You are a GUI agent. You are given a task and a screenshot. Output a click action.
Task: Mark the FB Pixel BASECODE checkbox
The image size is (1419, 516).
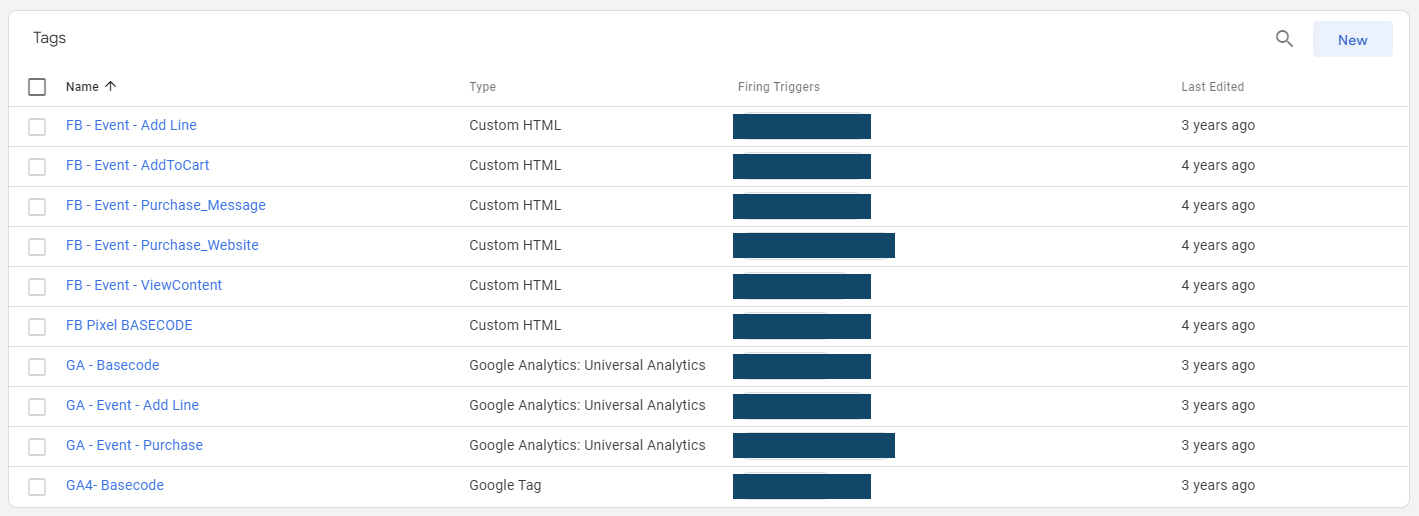37,326
